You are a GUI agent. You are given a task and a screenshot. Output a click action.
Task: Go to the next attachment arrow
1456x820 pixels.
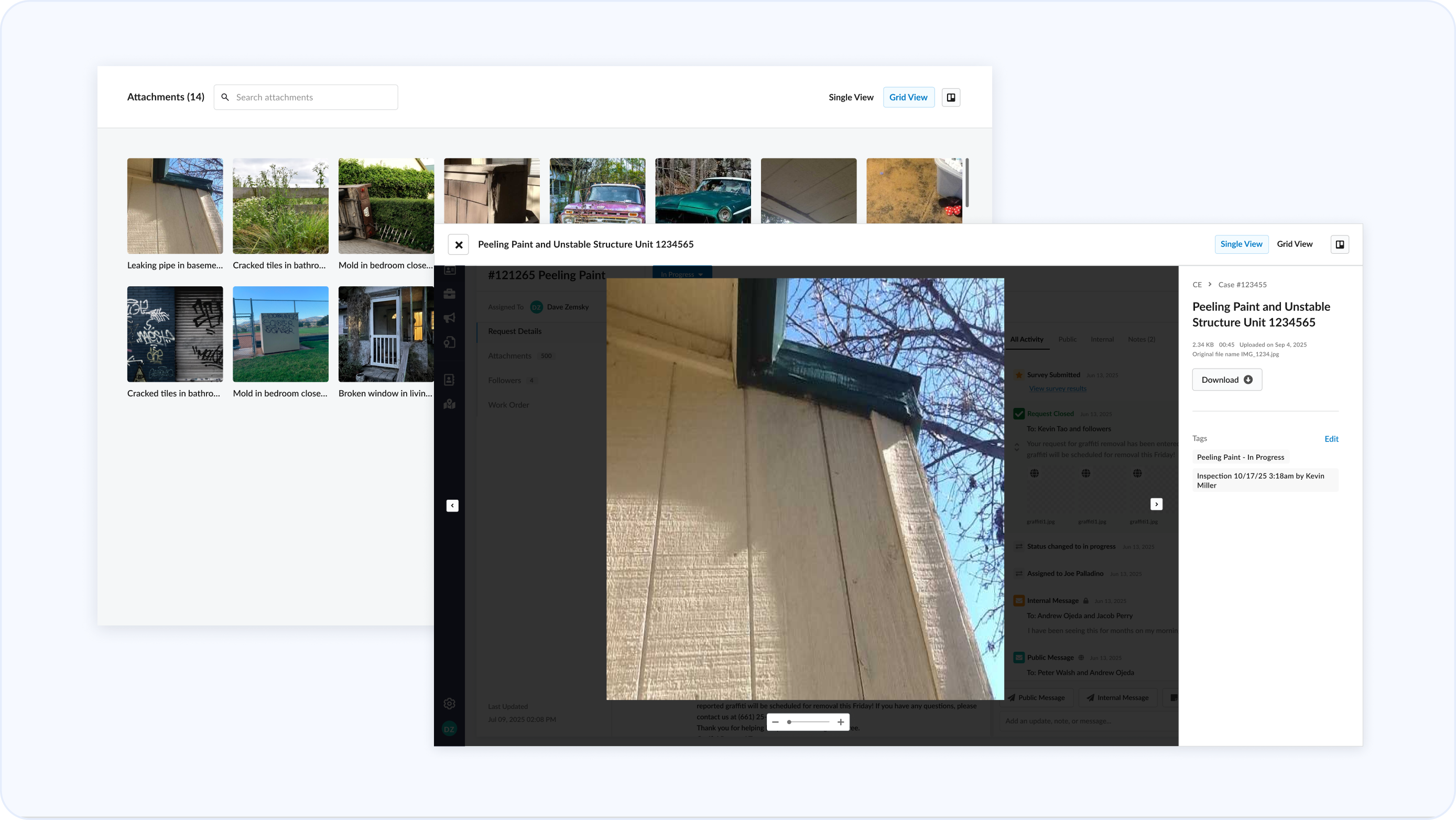point(1156,504)
